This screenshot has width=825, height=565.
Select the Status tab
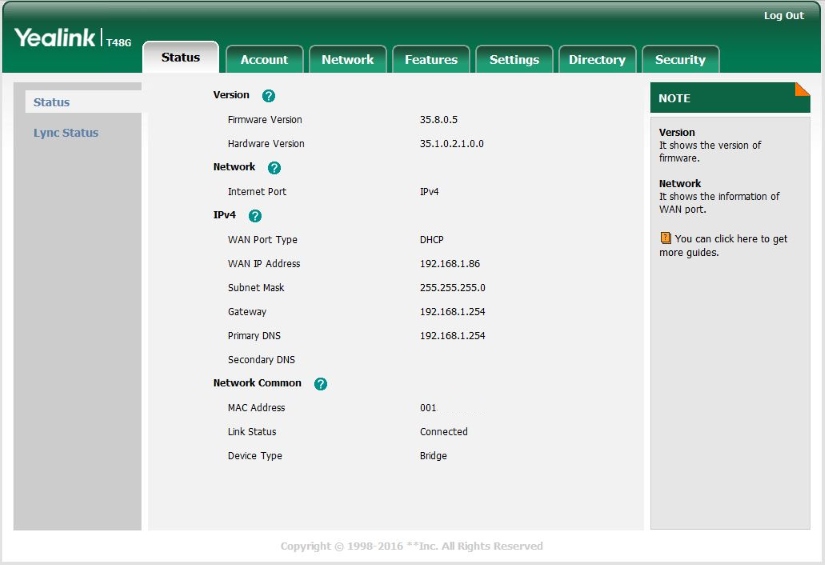point(181,58)
